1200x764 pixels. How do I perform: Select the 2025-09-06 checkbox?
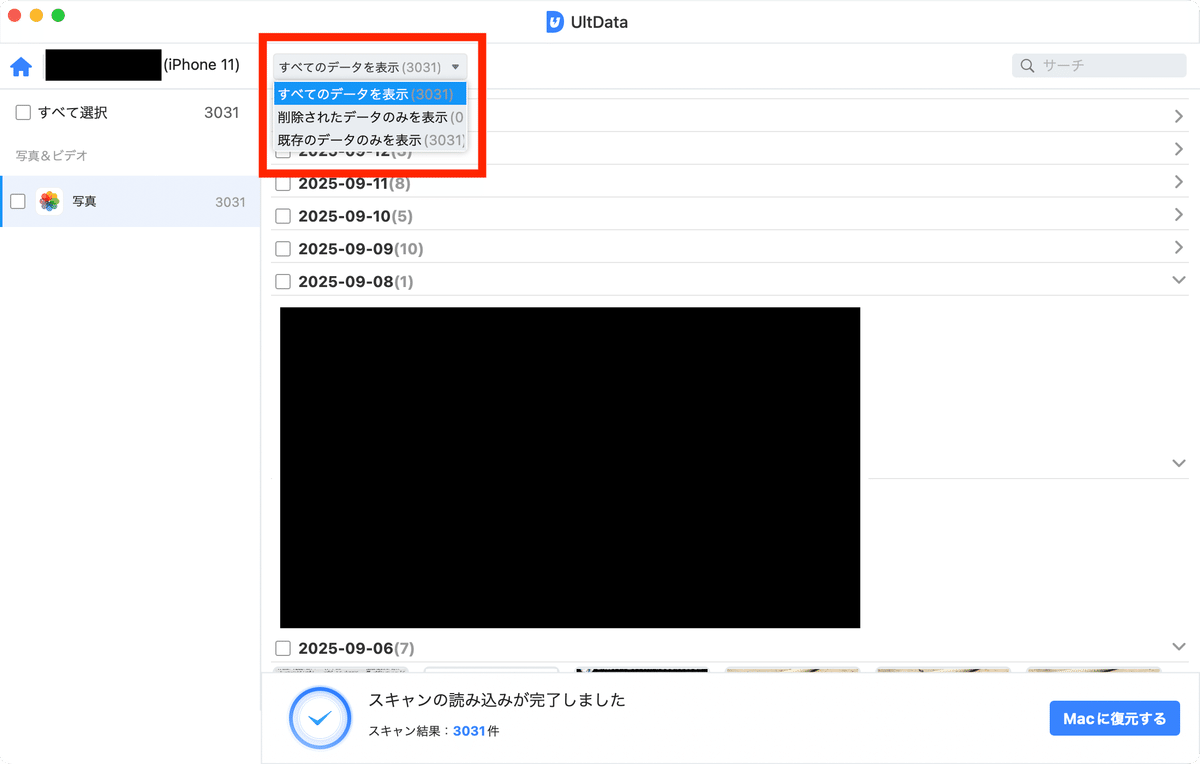(283, 648)
